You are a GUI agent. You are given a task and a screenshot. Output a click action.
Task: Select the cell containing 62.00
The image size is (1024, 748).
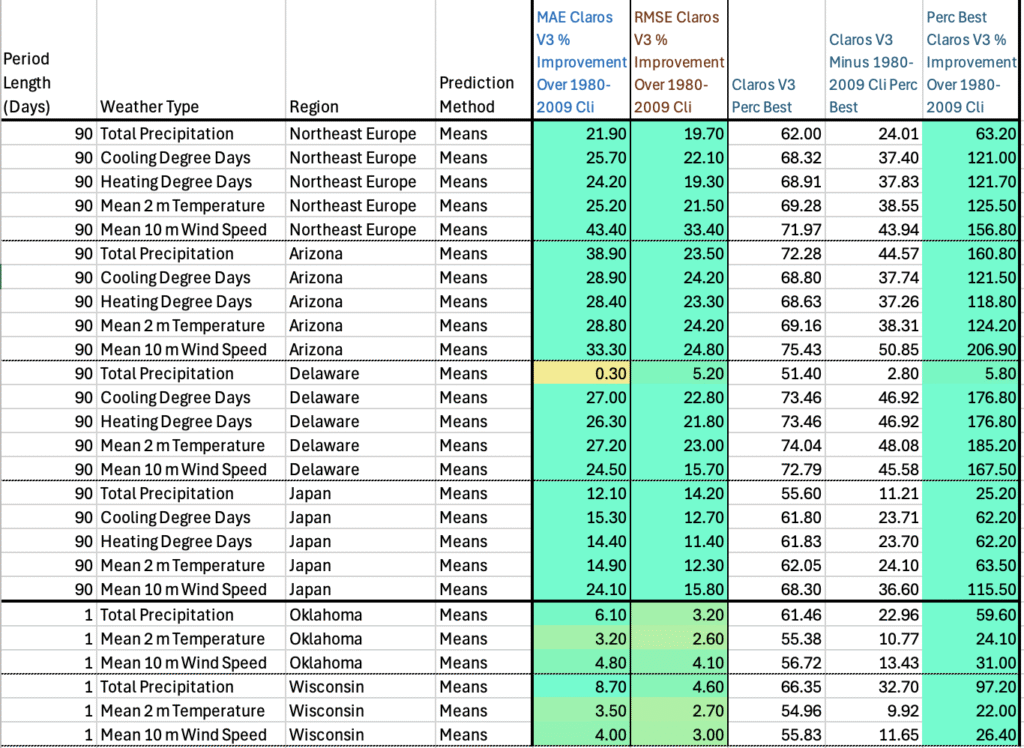[776, 134]
